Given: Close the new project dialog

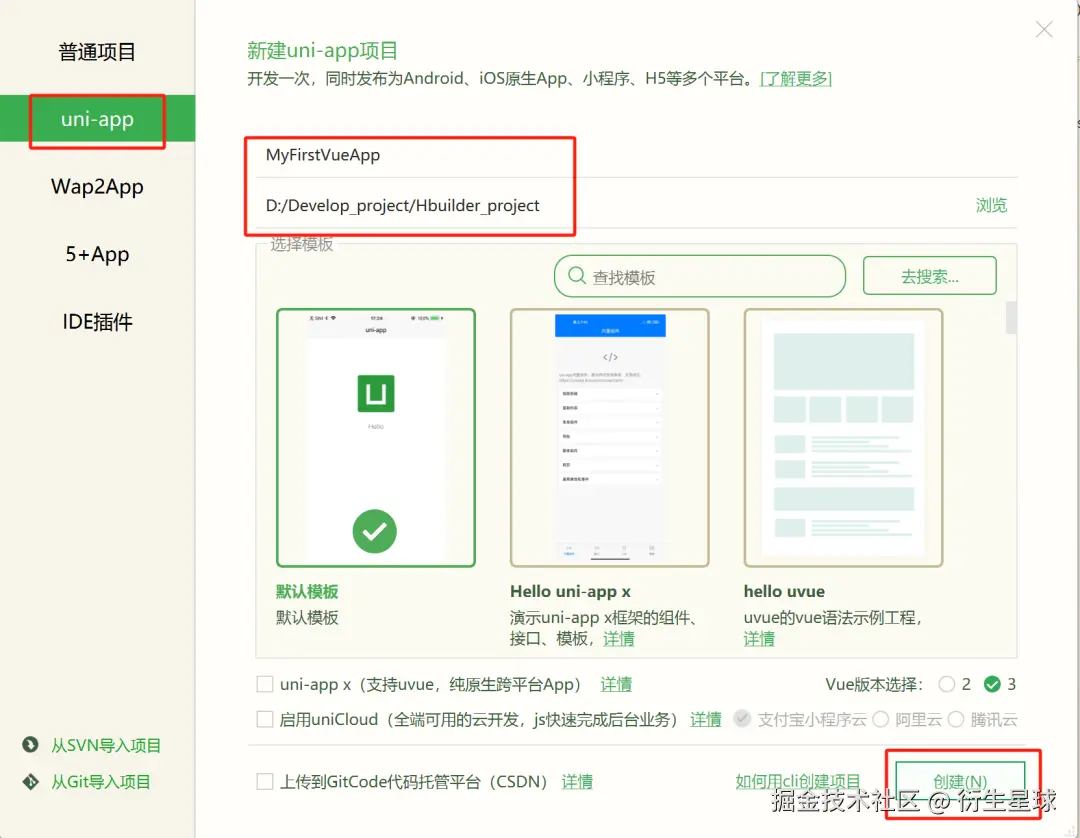Looking at the screenshot, I should pos(1044,29).
